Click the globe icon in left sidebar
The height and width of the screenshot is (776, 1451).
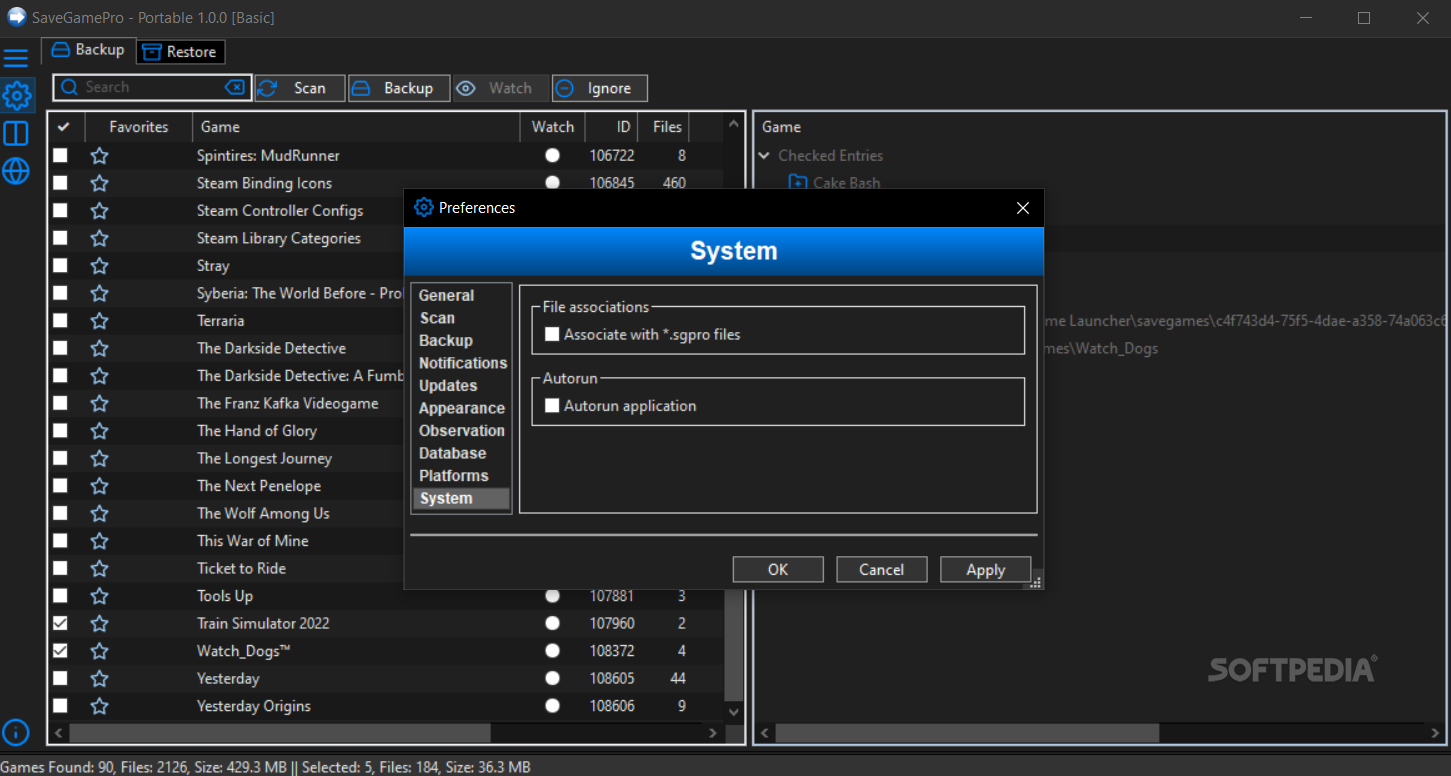16,171
